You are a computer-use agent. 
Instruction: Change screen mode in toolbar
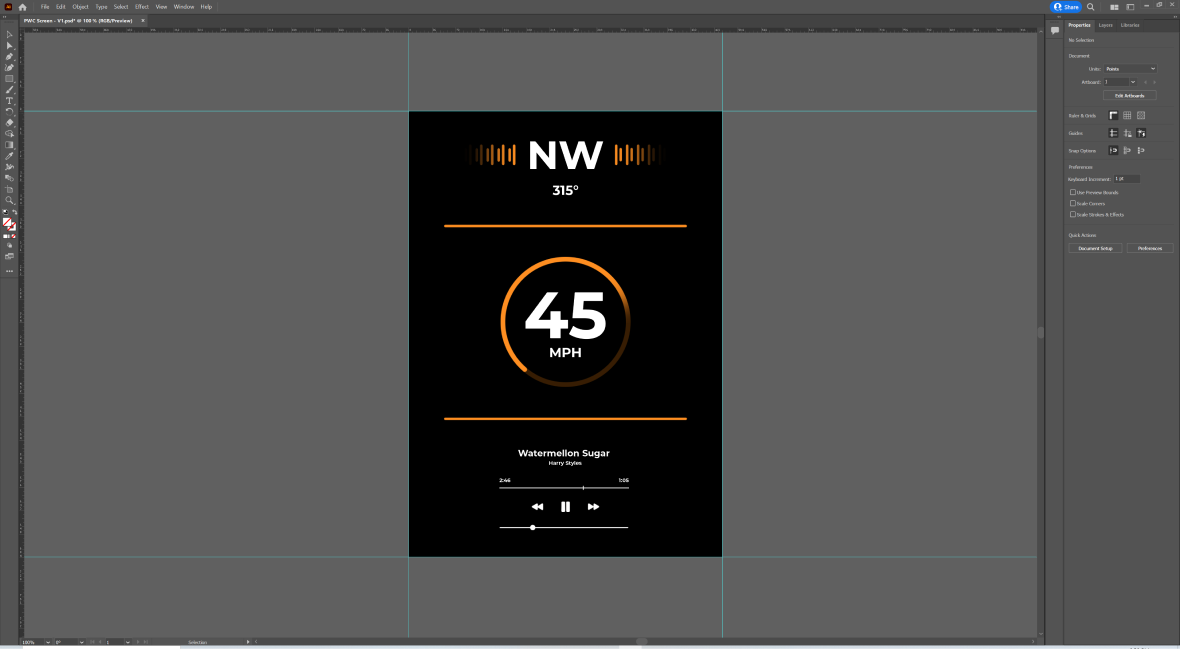(9, 257)
